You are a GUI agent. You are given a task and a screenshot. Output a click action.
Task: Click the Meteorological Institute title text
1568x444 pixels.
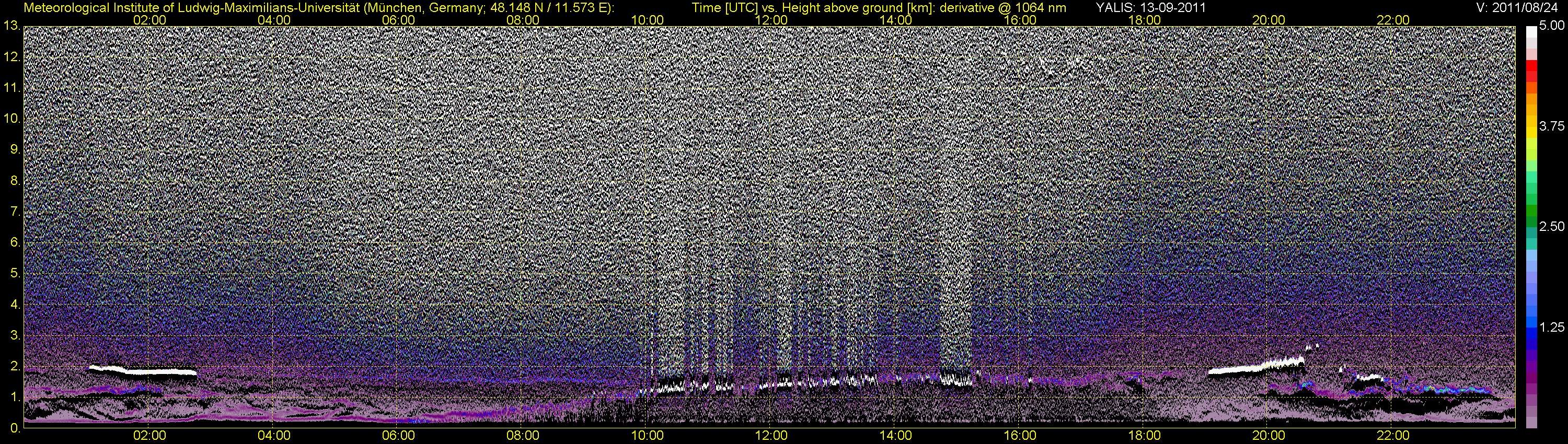pos(318,7)
